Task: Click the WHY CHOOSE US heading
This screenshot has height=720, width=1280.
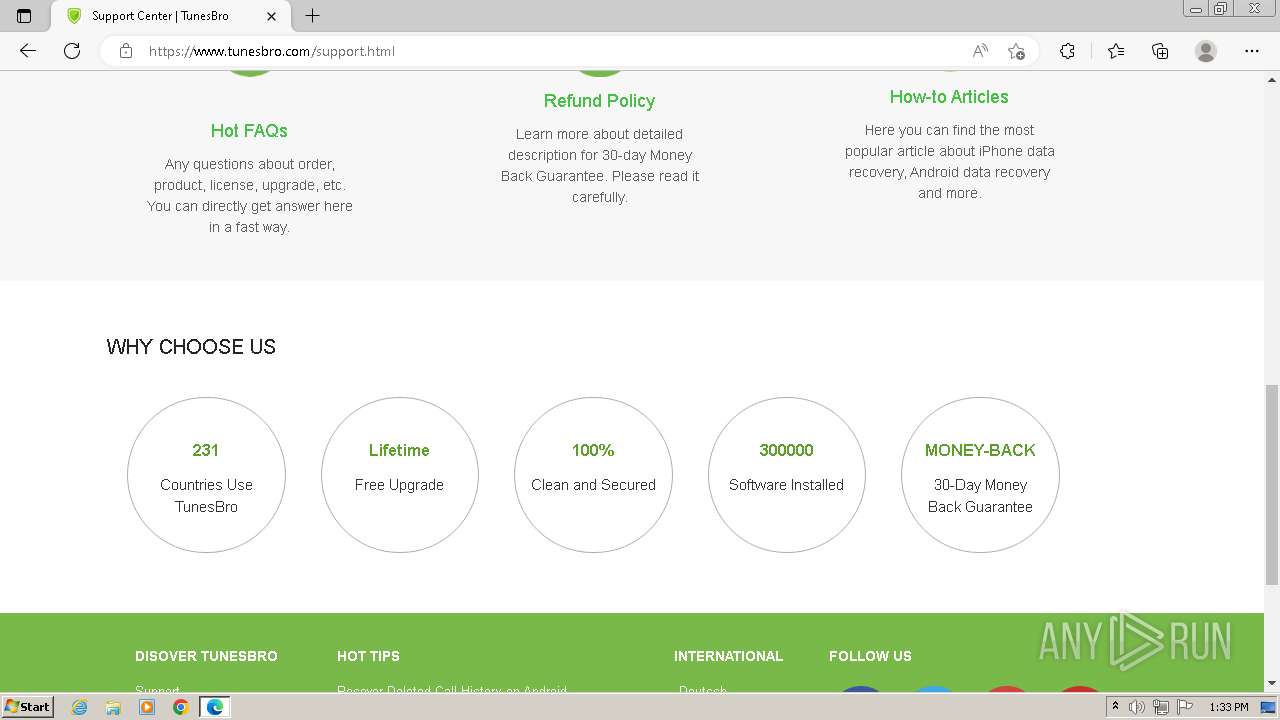Action: point(191,347)
